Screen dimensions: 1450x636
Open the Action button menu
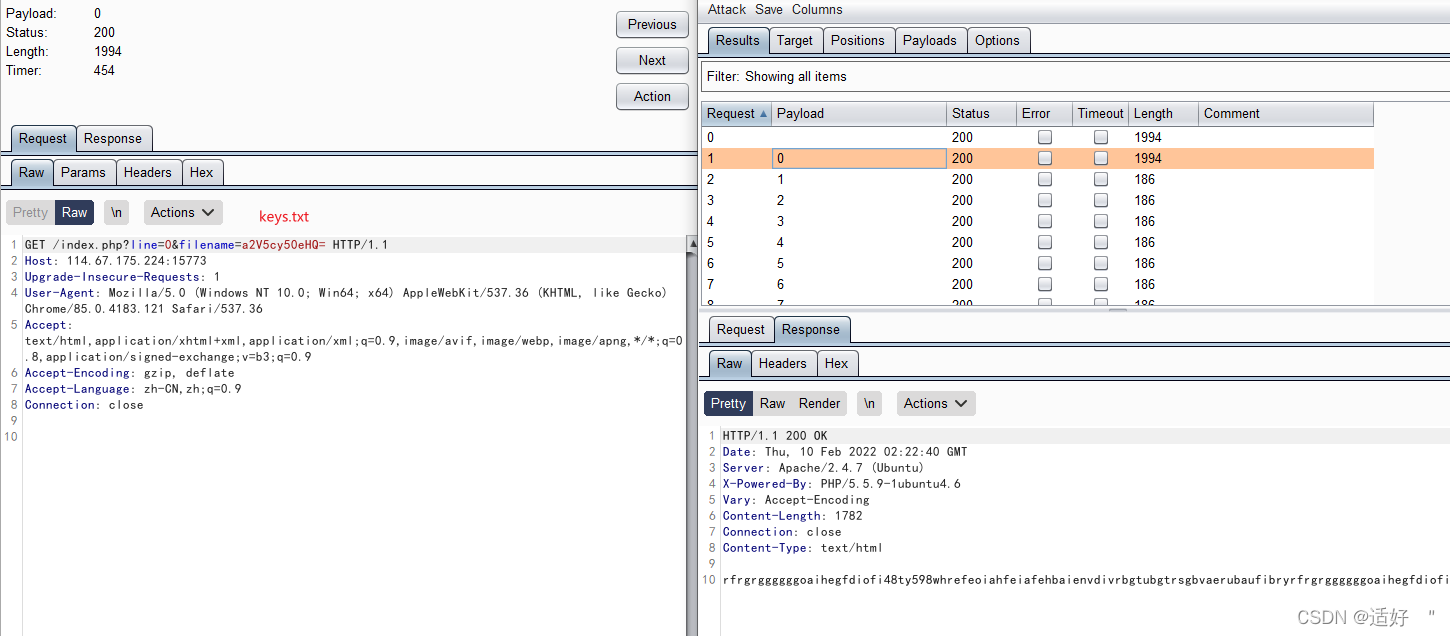(652, 96)
